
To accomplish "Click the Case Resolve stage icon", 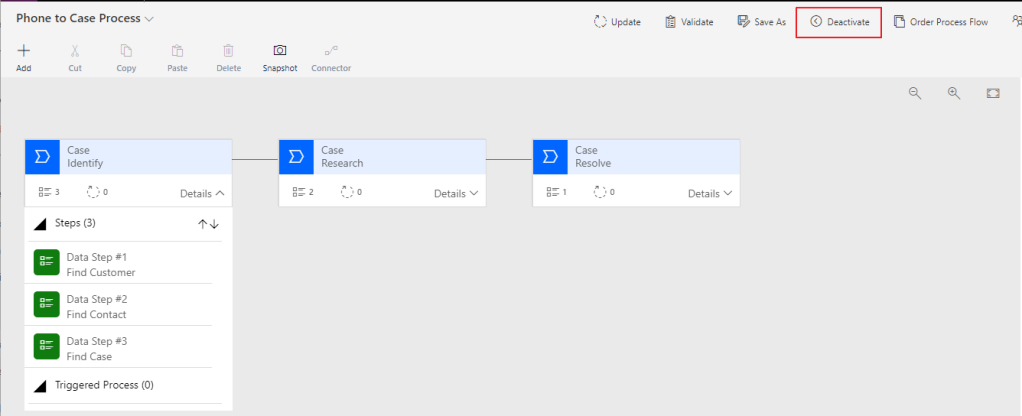I will [x=550, y=157].
